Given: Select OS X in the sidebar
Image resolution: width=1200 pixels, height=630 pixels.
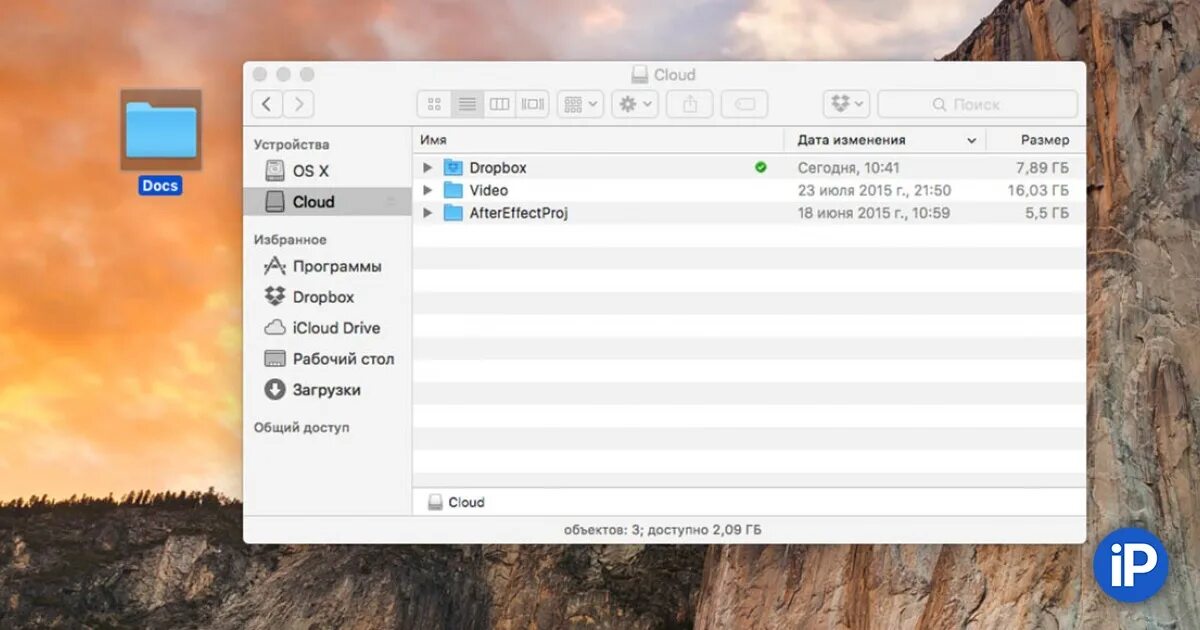Looking at the screenshot, I should pos(328,171).
